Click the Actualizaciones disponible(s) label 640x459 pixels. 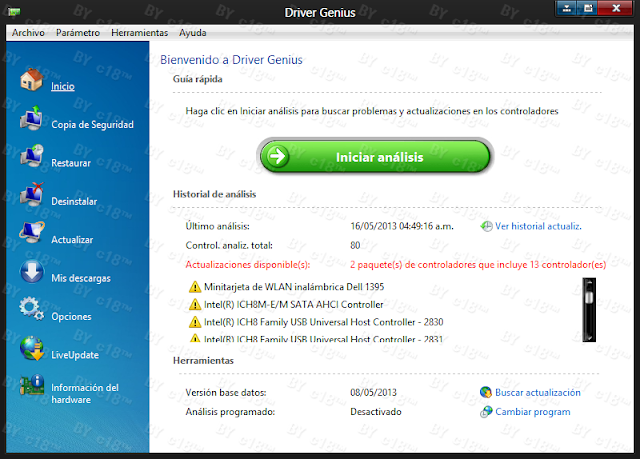pyautogui.click(x=248, y=265)
